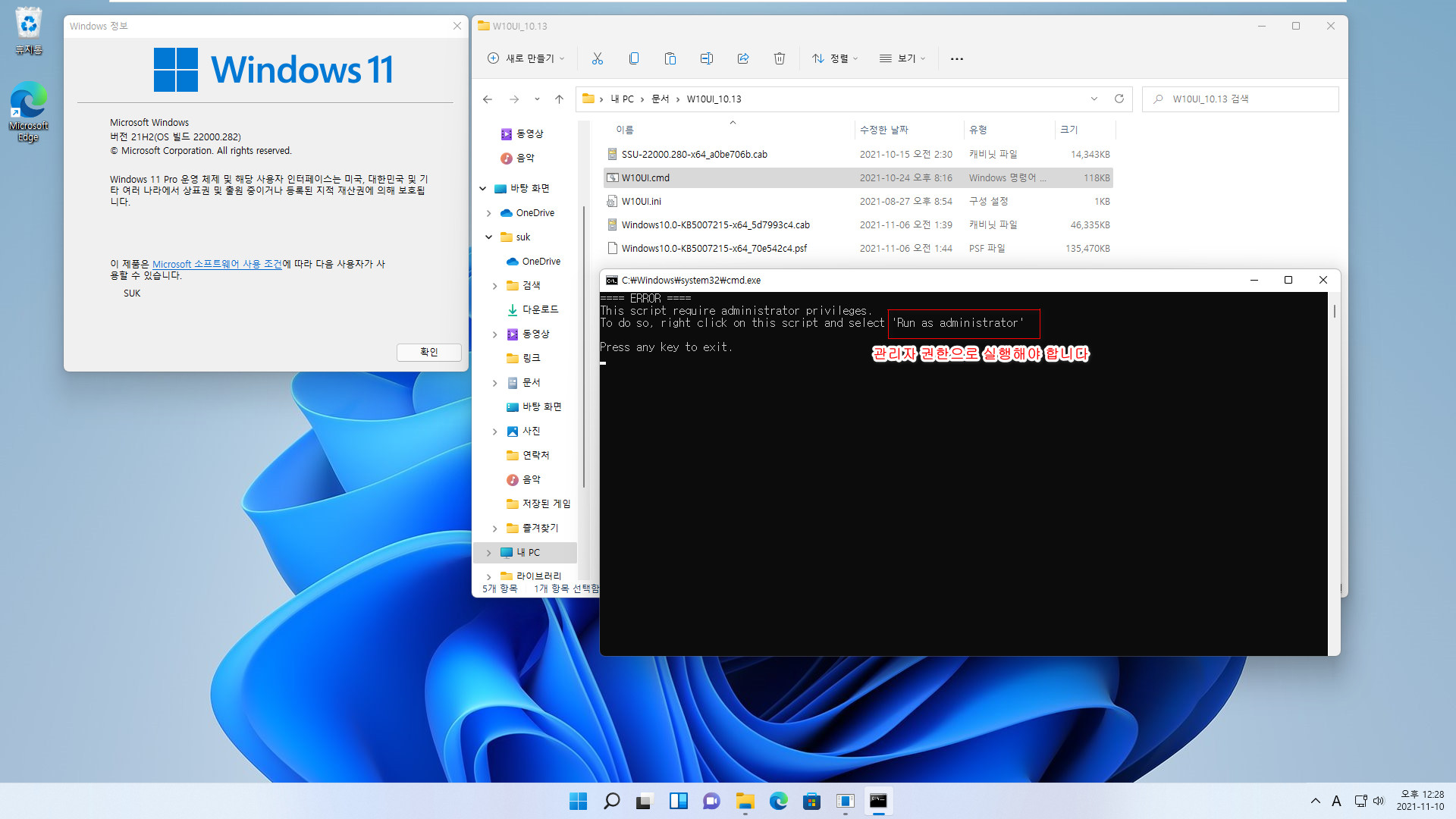Click the Cut scissors icon in Explorer toolbar
1456x819 pixels.
[x=598, y=58]
